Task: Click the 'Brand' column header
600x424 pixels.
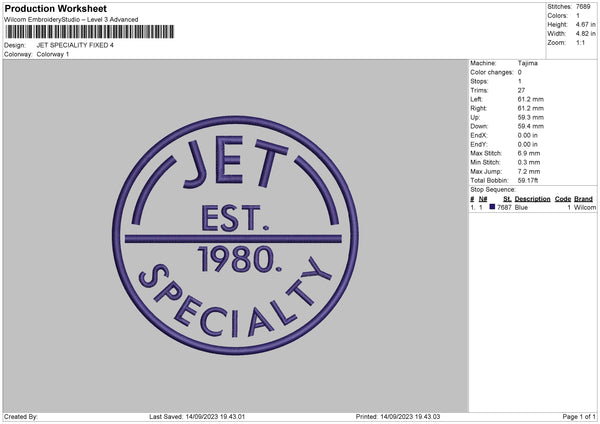Action: [584, 199]
